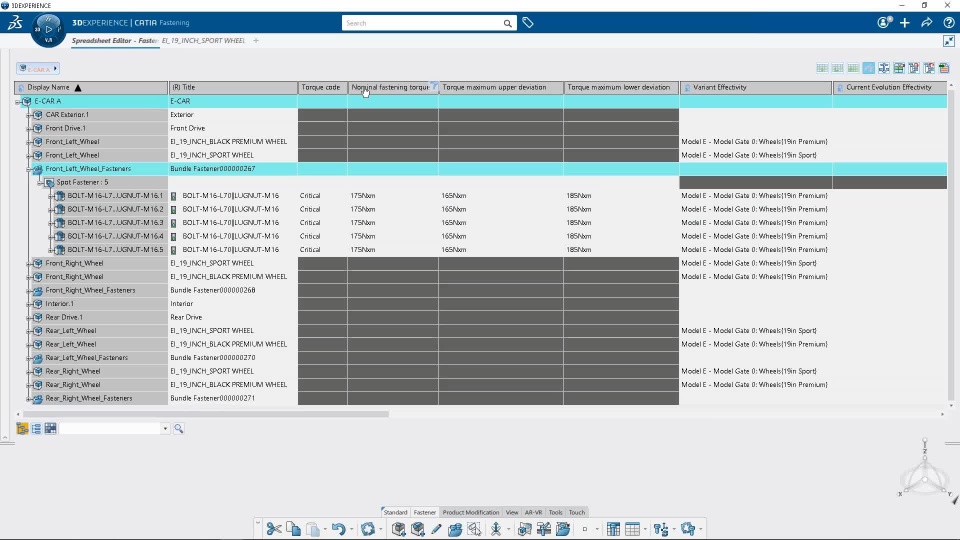Click the selection cursor icon in the toolbar
Image resolution: width=960 pixels, height=540 pixels.
[x=474, y=529]
